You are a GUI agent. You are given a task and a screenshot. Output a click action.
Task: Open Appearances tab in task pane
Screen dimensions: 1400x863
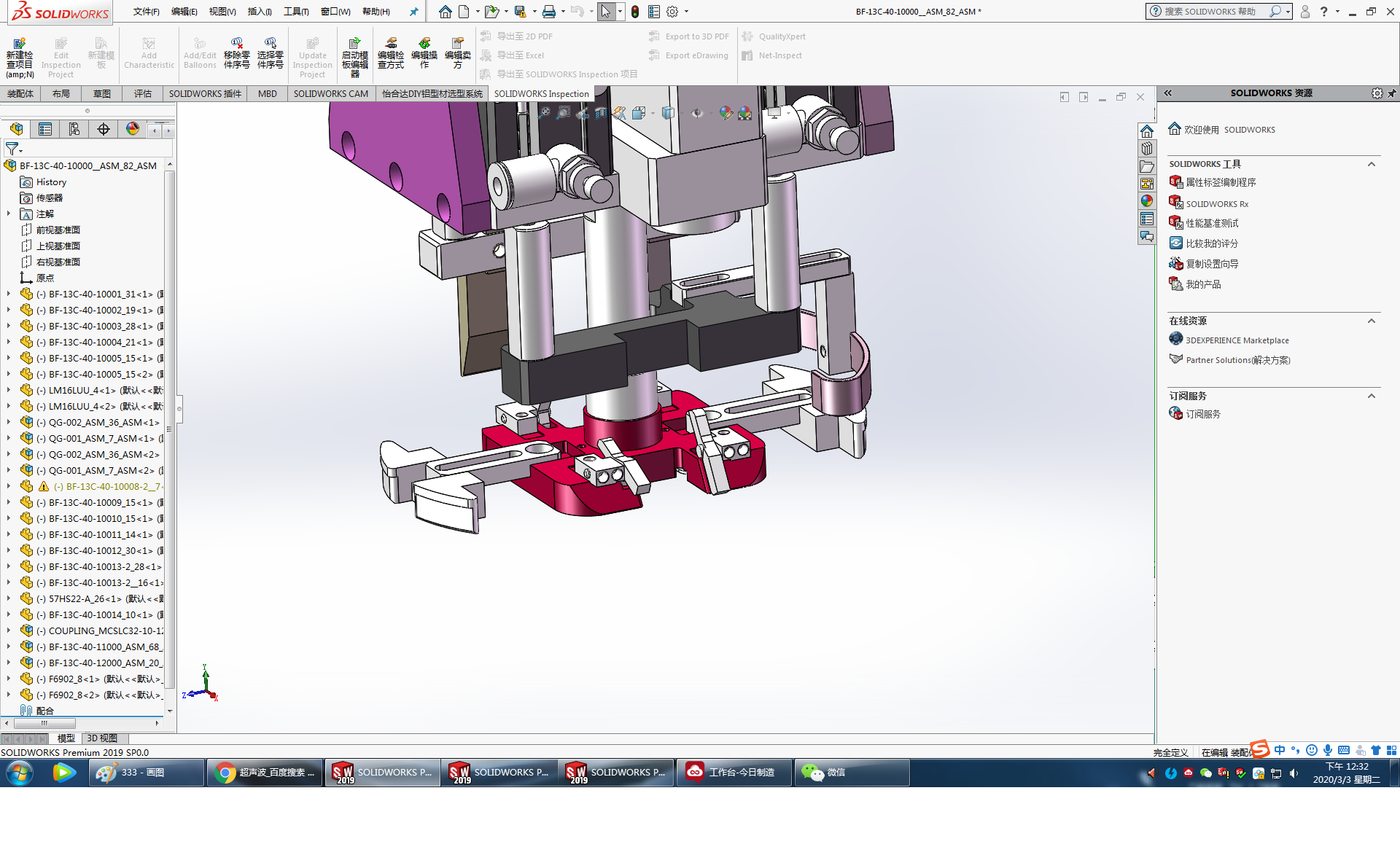(1147, 201)
